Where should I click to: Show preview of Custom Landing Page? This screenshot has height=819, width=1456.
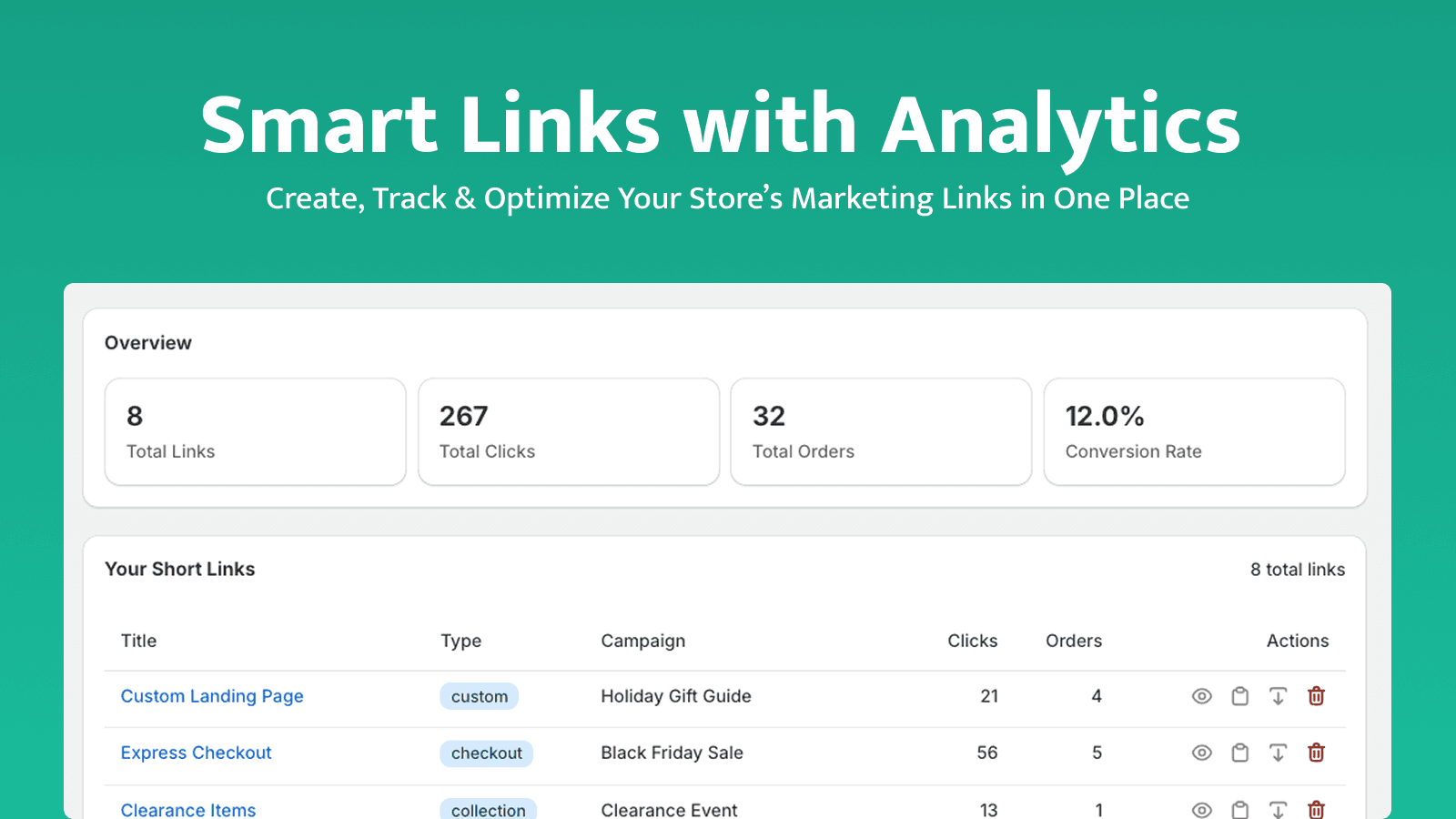coord(1201,696)
